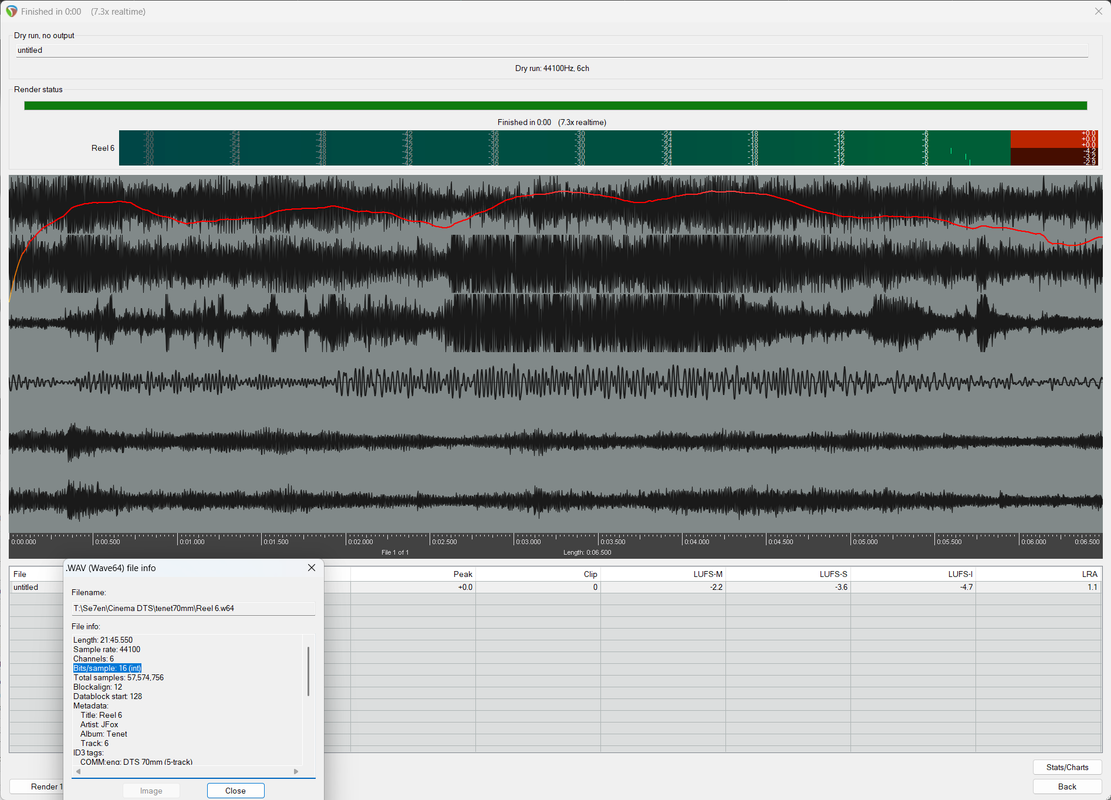Screen dimensions: 1111x800
Task: Select the 'Title: Reel 6' metadata line
Action: click(101, 715)
